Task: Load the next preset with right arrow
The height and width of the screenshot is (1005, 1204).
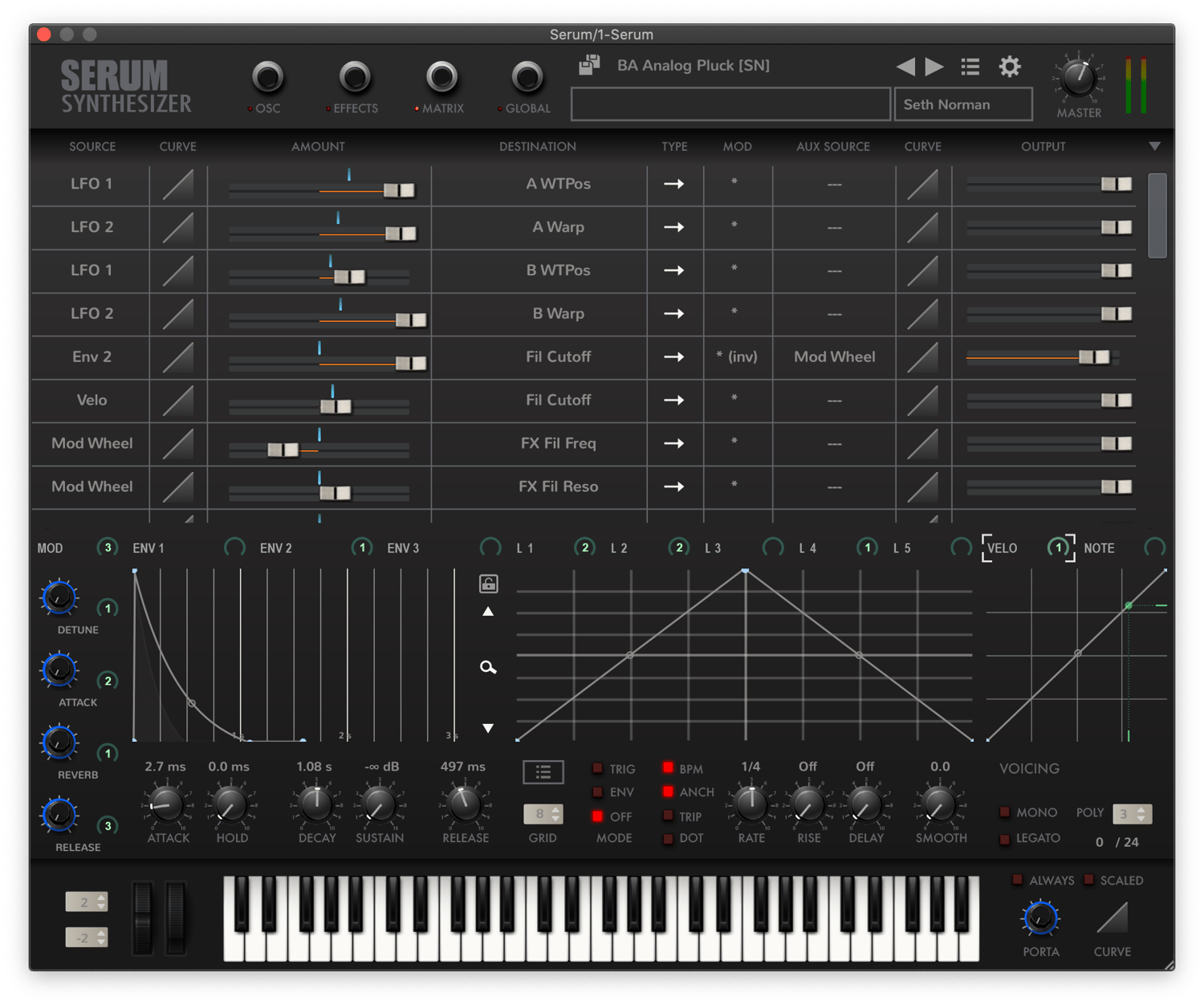Action: click(x=934, y=67)
